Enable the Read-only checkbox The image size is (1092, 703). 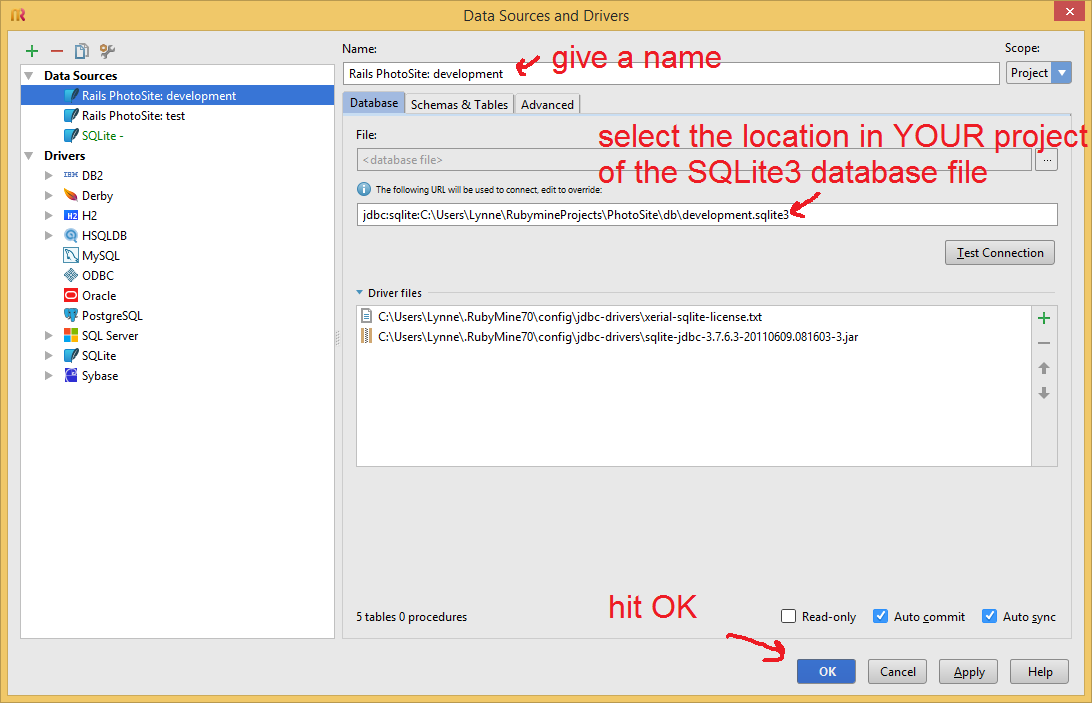(x=789, y=617)
